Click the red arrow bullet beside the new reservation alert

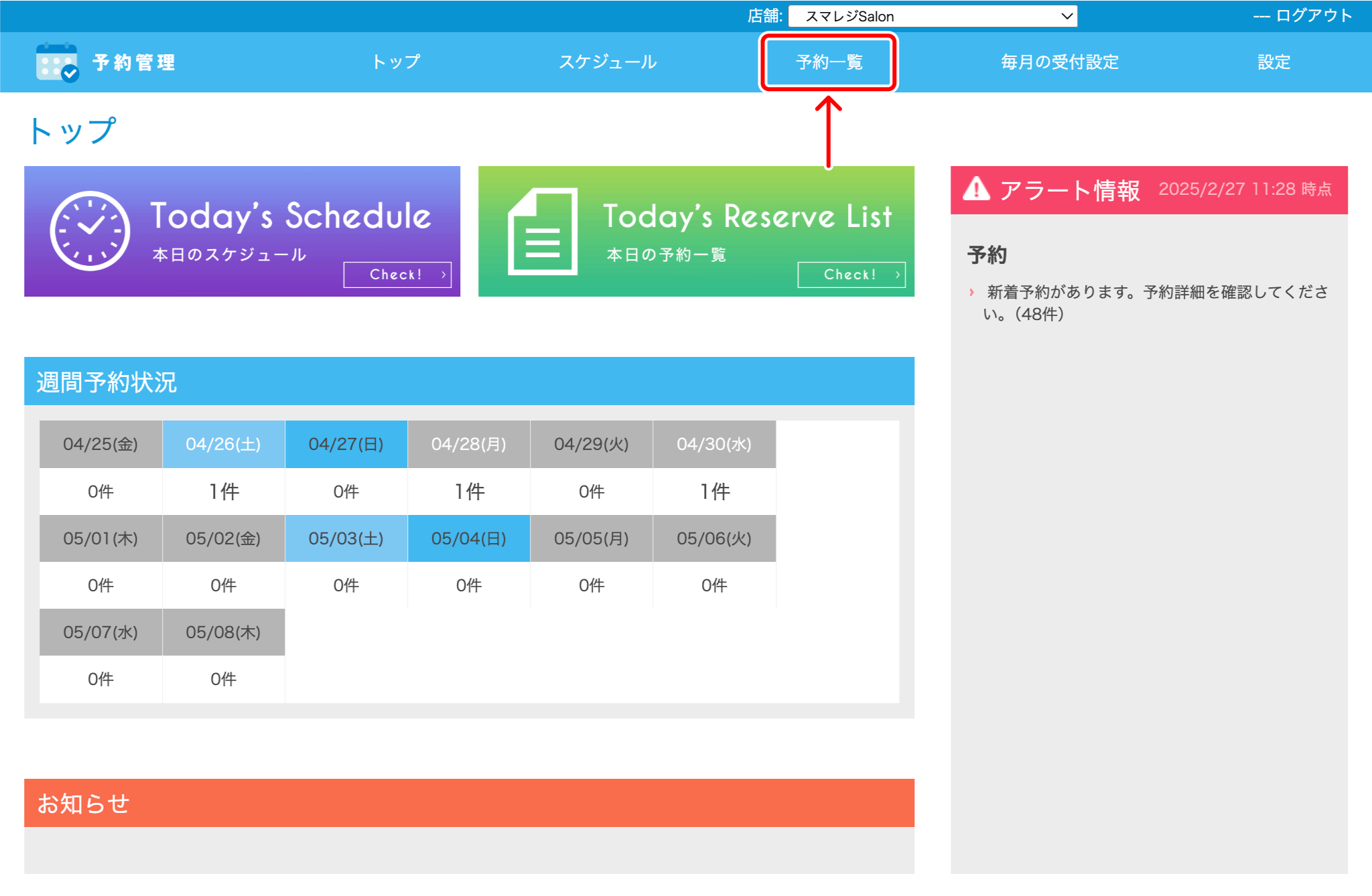click(x=971, y=292)
